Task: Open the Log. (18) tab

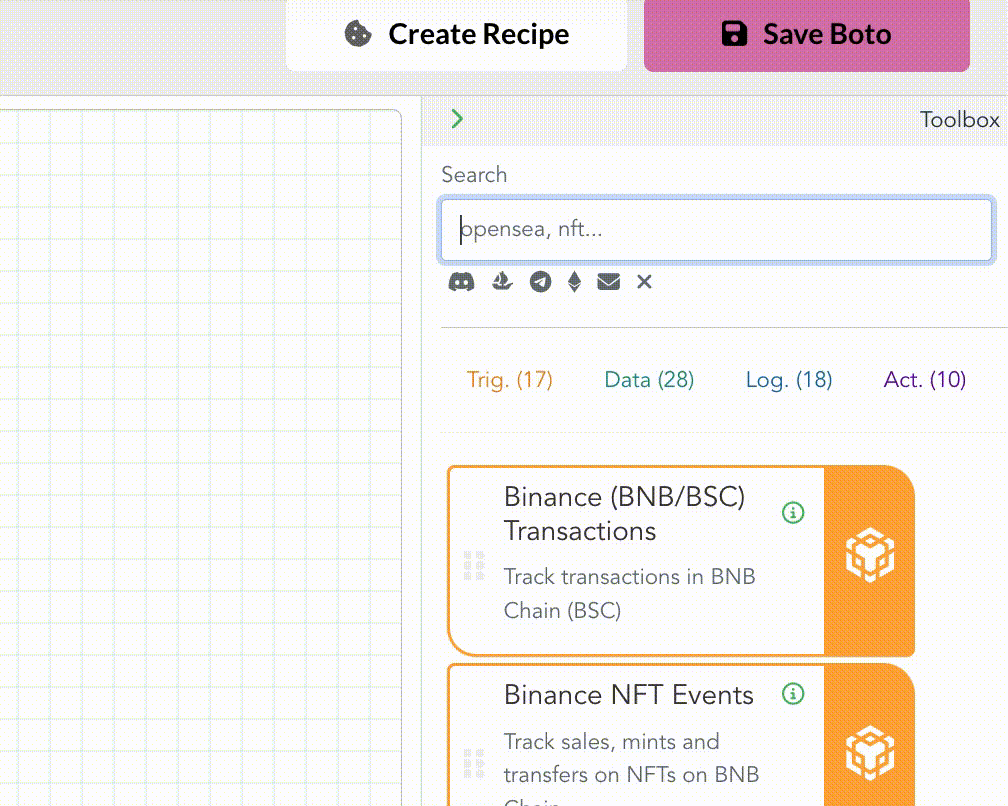Action: tap(789, 380)
